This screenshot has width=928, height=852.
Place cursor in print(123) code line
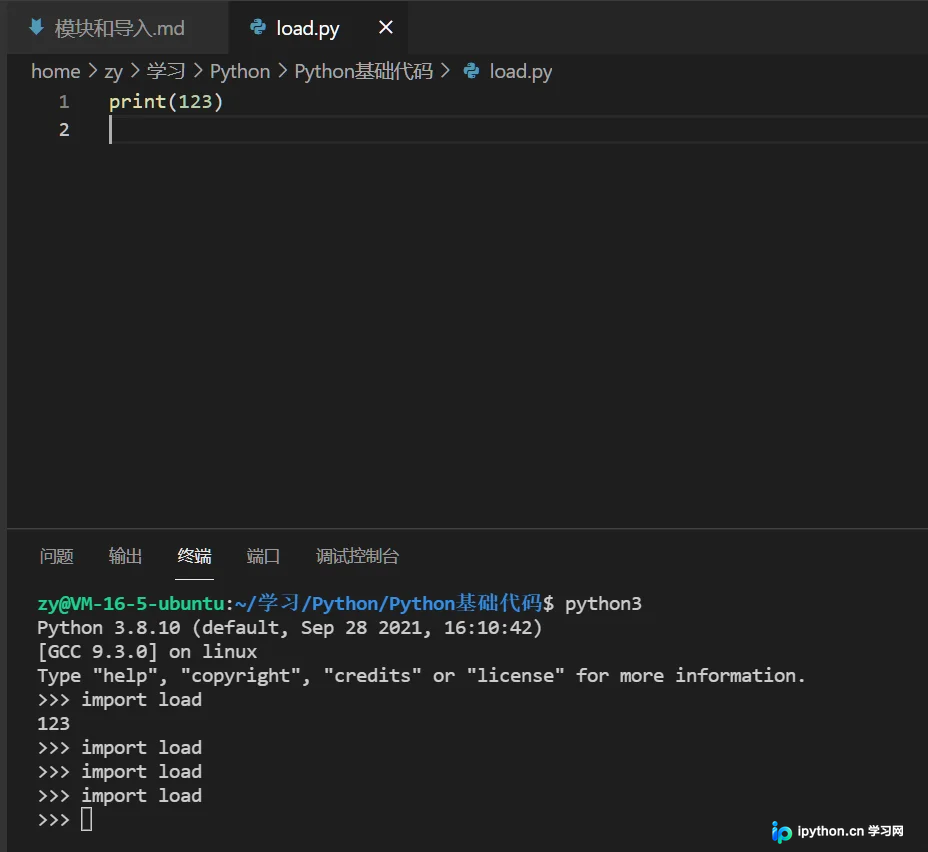pyautogui.click(x=166, y=102)
